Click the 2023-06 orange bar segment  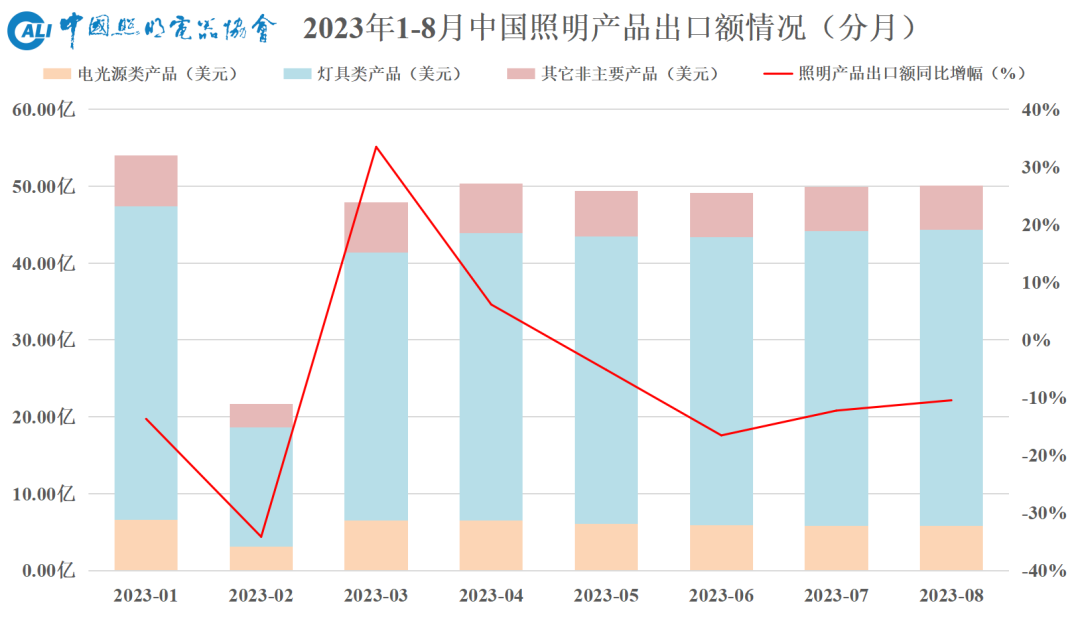pos(721,548)
